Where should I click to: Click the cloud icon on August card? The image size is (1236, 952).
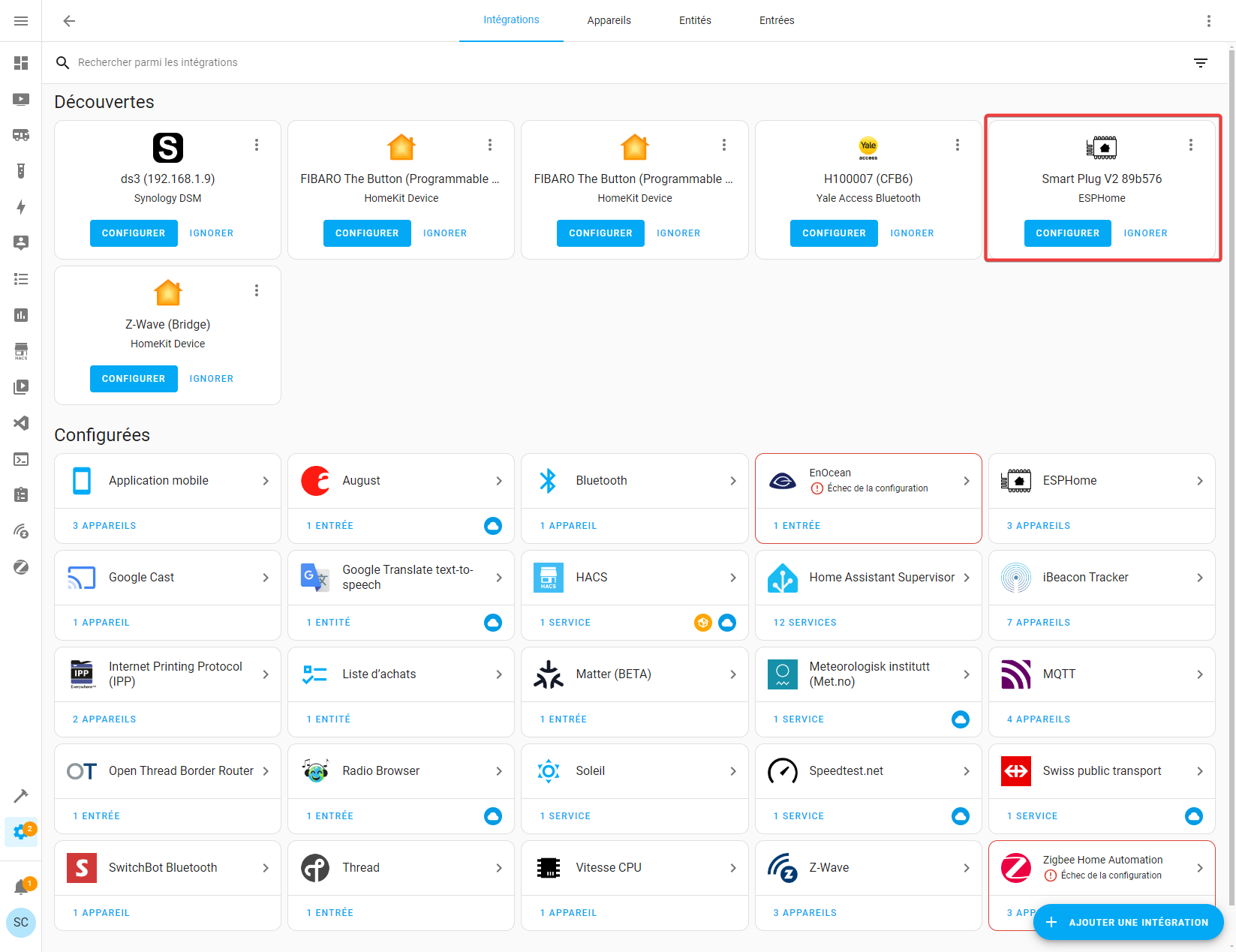point(493,526)
